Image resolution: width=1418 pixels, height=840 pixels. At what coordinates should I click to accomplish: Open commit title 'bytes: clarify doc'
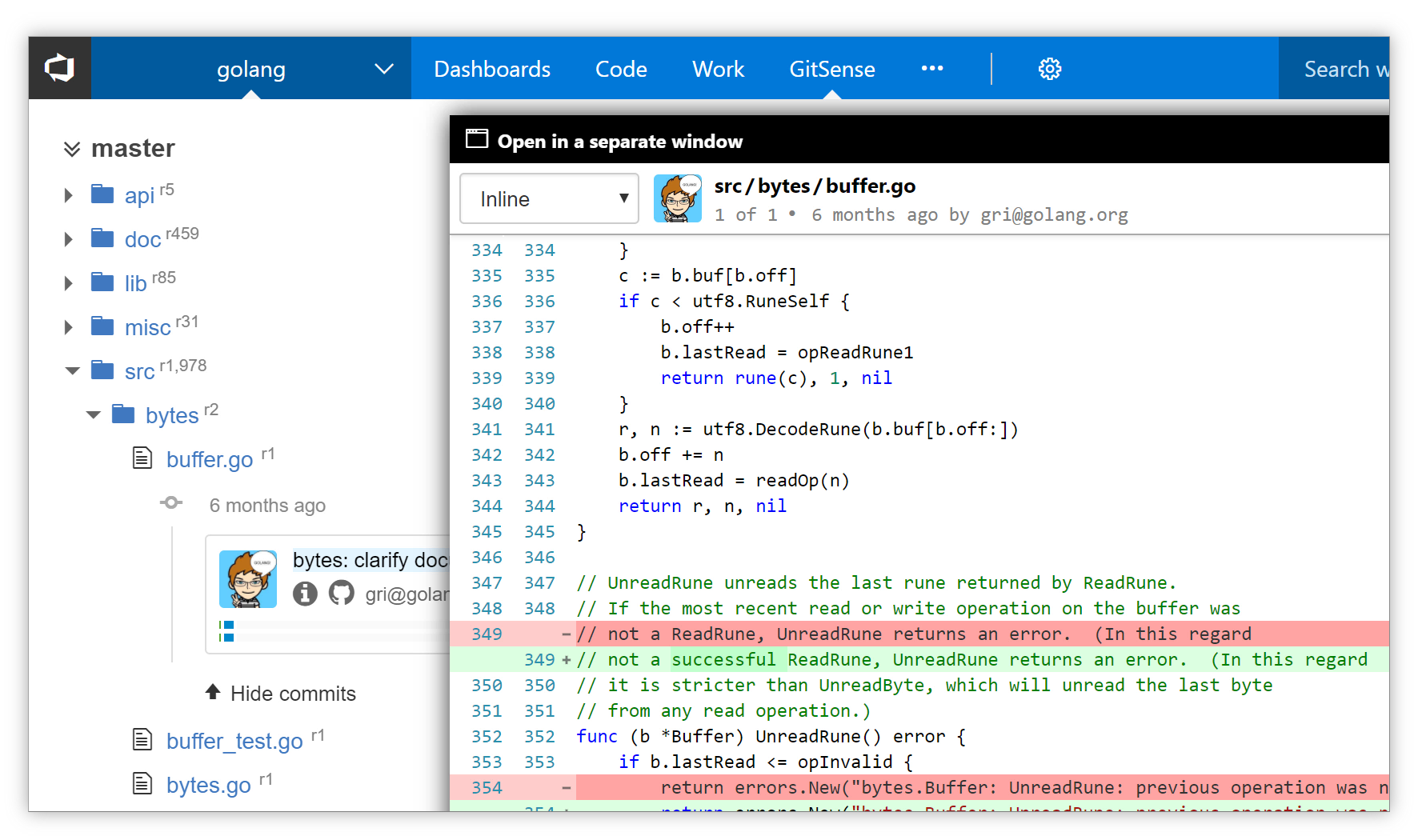371,560
